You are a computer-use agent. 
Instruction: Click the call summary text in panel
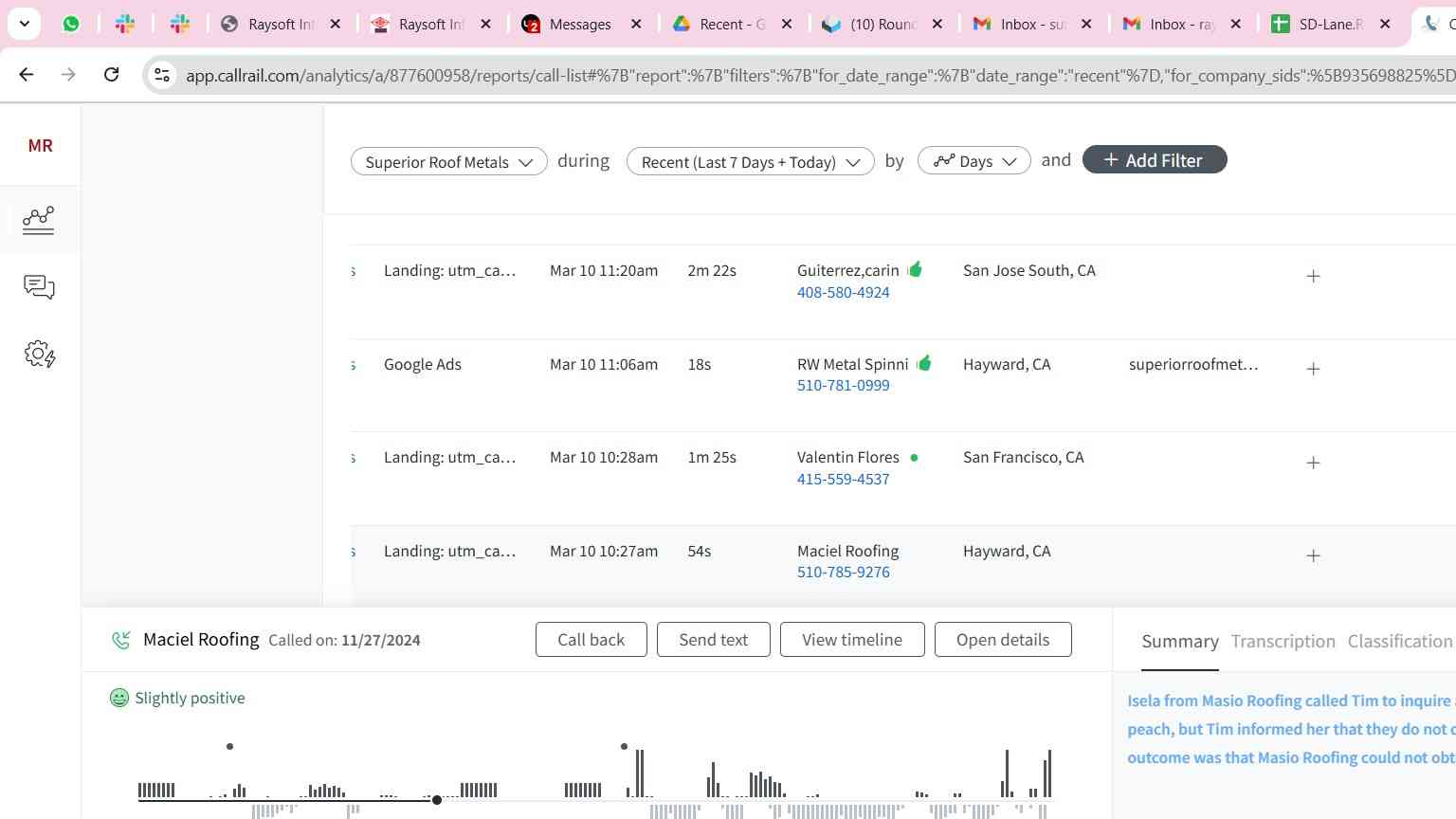tap(1290, 729)
